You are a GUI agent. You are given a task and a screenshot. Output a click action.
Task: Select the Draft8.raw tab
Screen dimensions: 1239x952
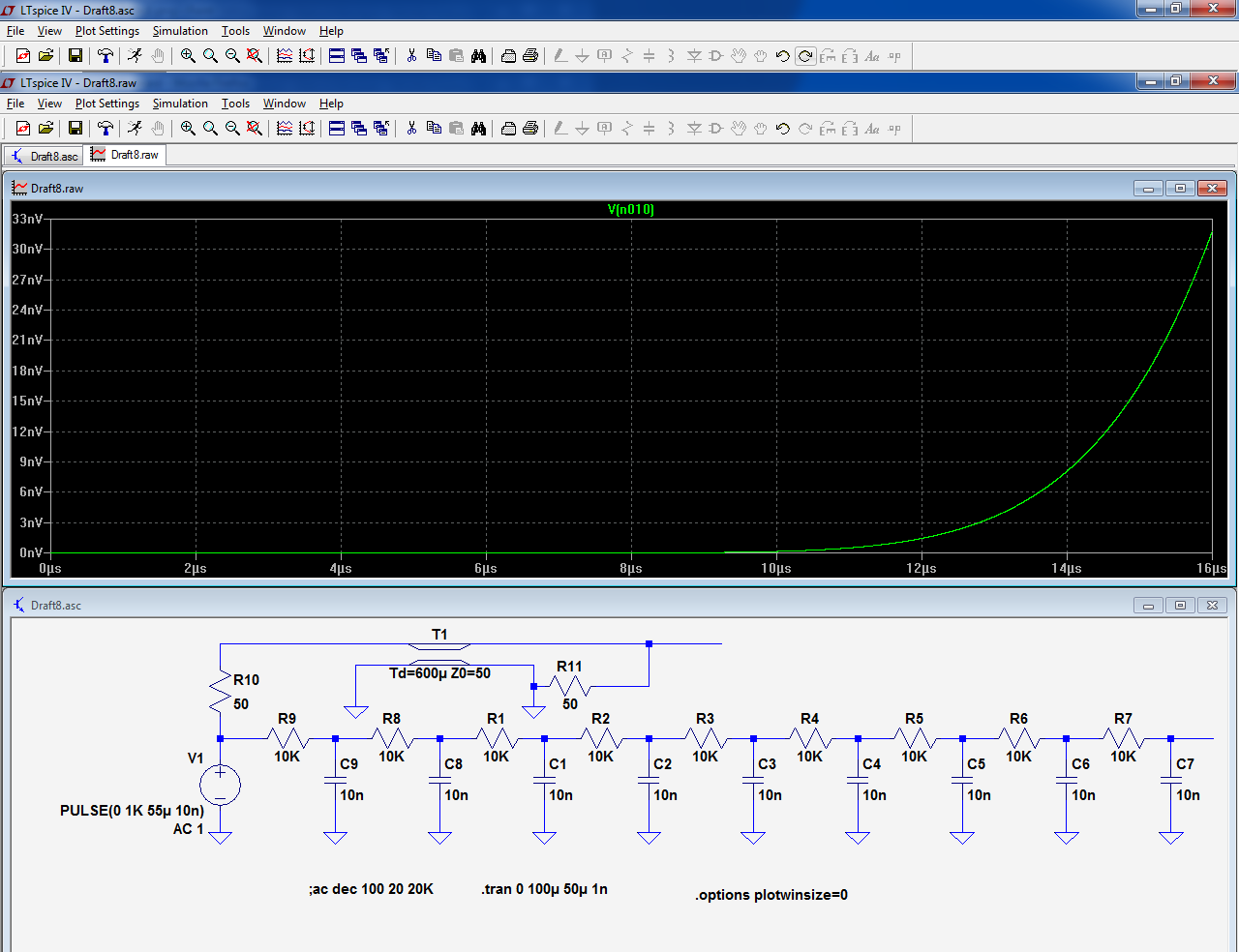(126, 155)
